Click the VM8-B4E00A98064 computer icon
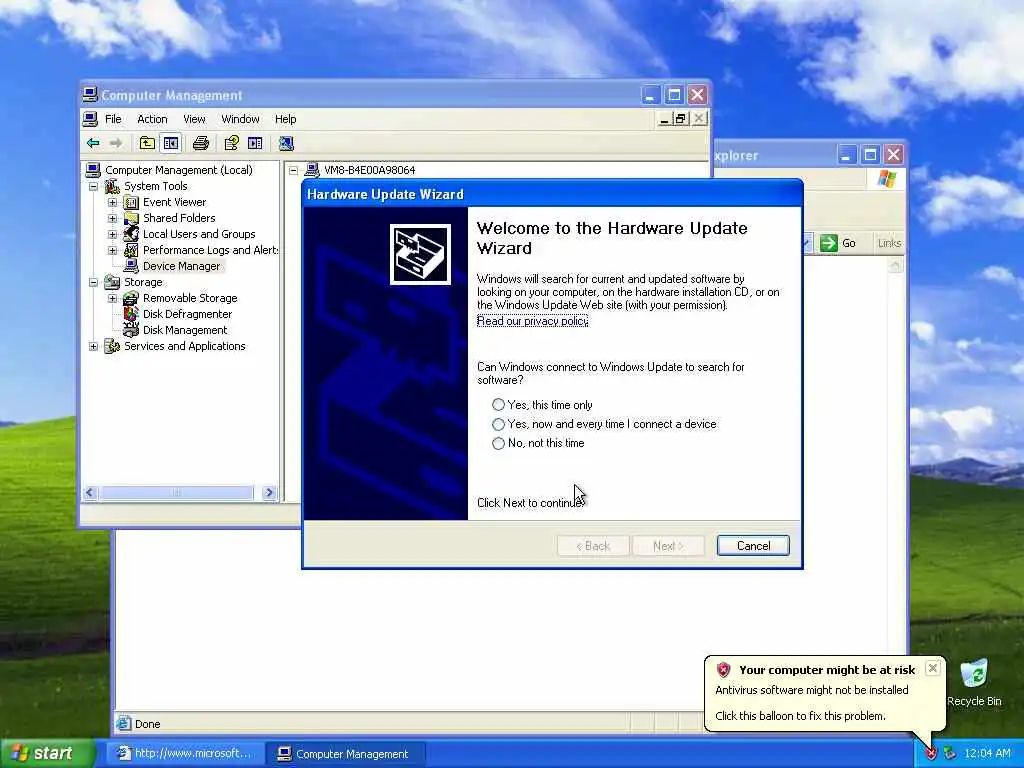This screenshot has width=1024, height=768. [x=312, y=170]
